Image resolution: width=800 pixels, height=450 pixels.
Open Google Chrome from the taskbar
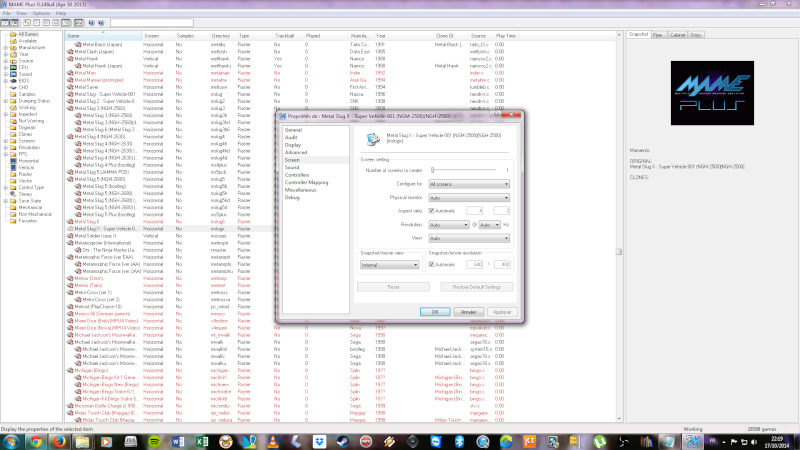[x=36, y=442]
